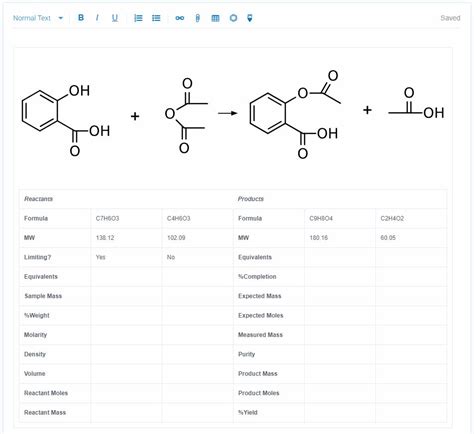This screenshot has width=474, height=434.
Task: Click formula cell C2H4O2
Action: click(392, 218)
